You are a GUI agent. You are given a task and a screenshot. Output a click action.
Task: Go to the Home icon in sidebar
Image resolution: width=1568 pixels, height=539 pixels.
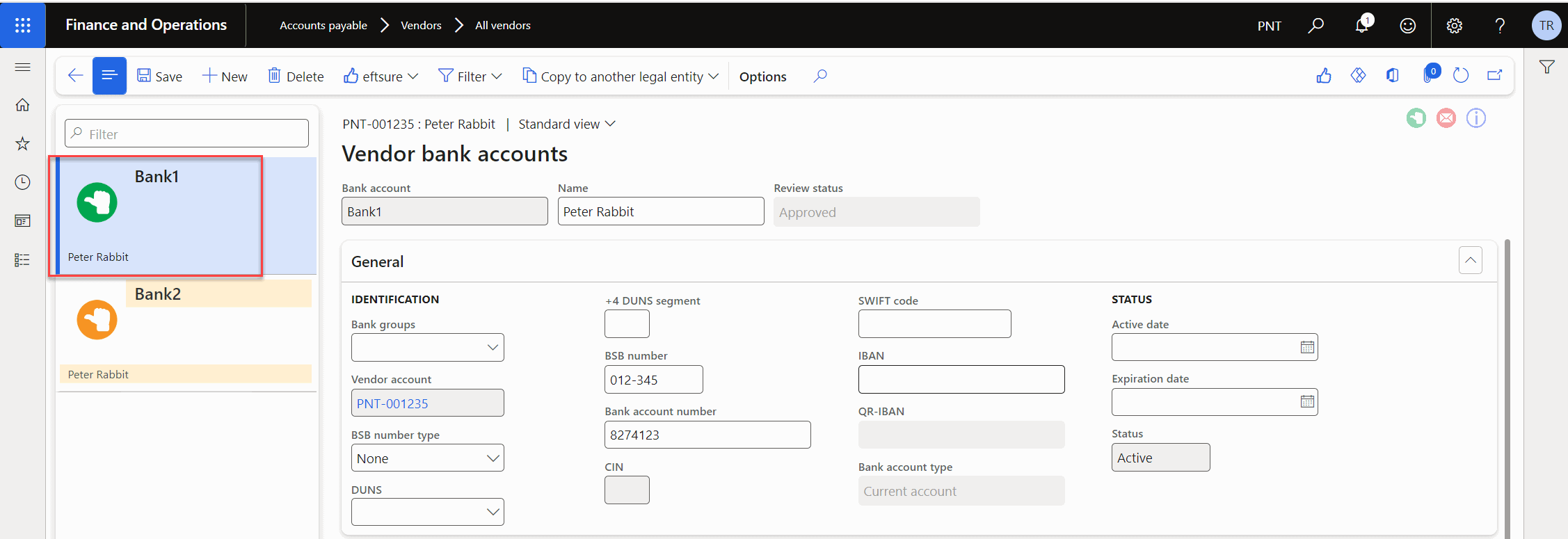tap(22, 104)
